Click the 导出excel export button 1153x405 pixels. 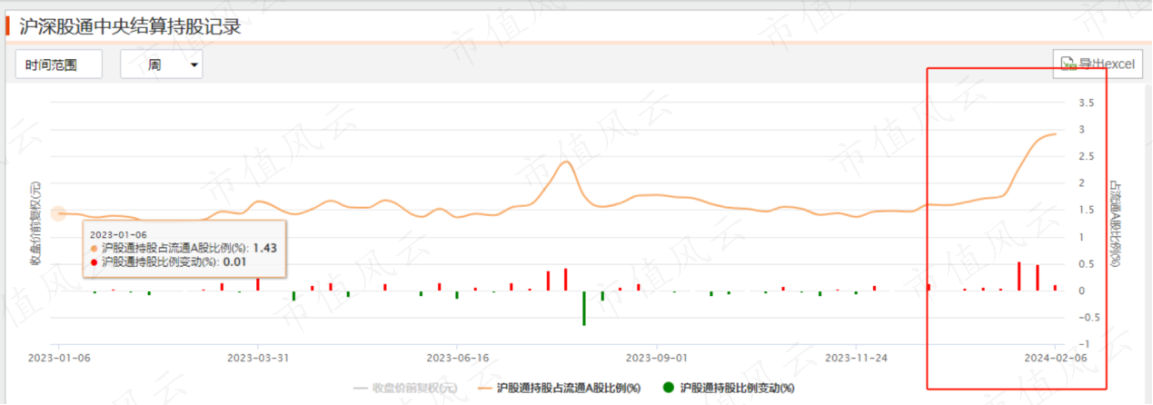pos(1098,65)
